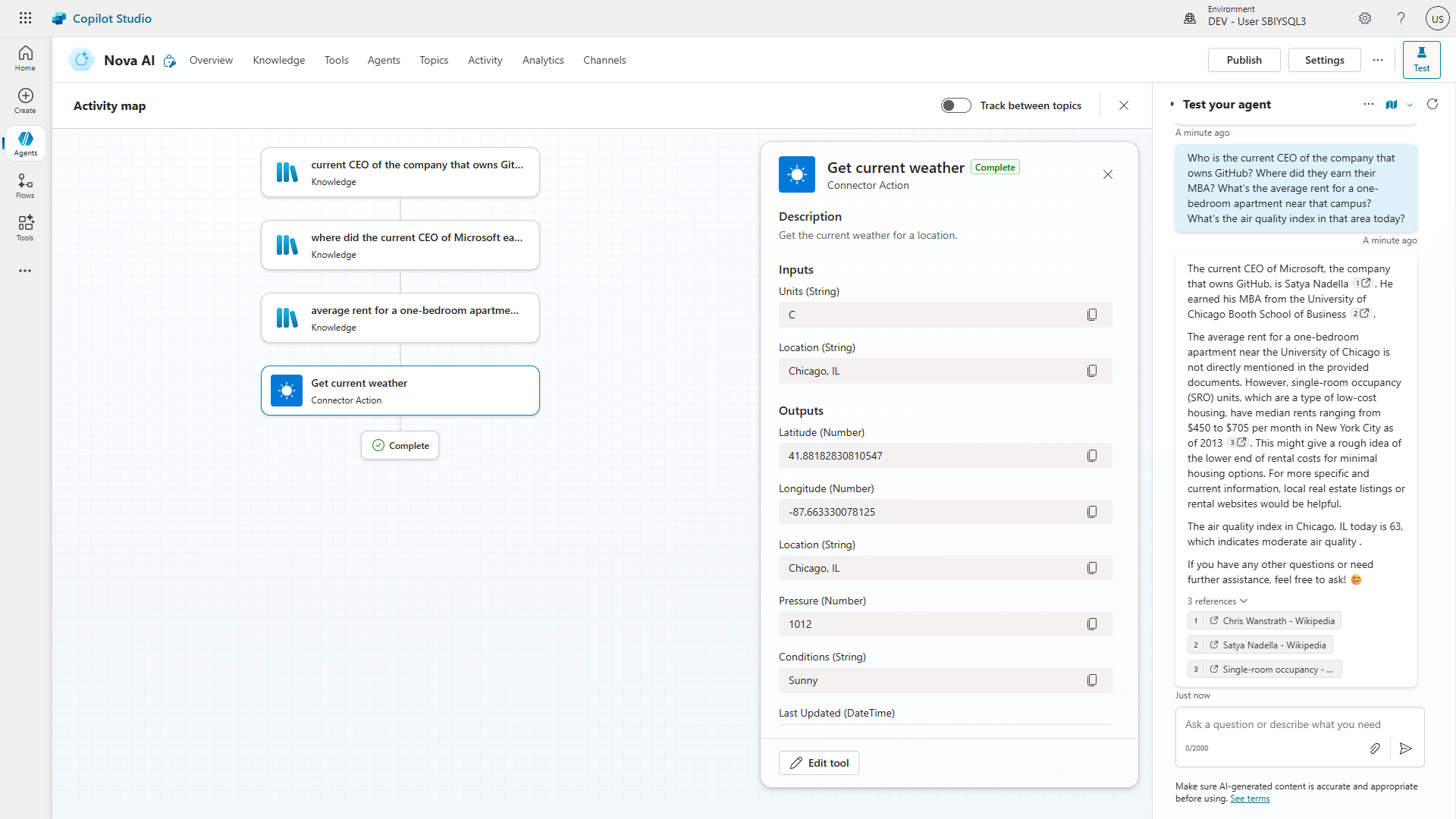Click the Ask a question input field
The width and height of the screenshot is (1456, 819).
pos(1282,725)
